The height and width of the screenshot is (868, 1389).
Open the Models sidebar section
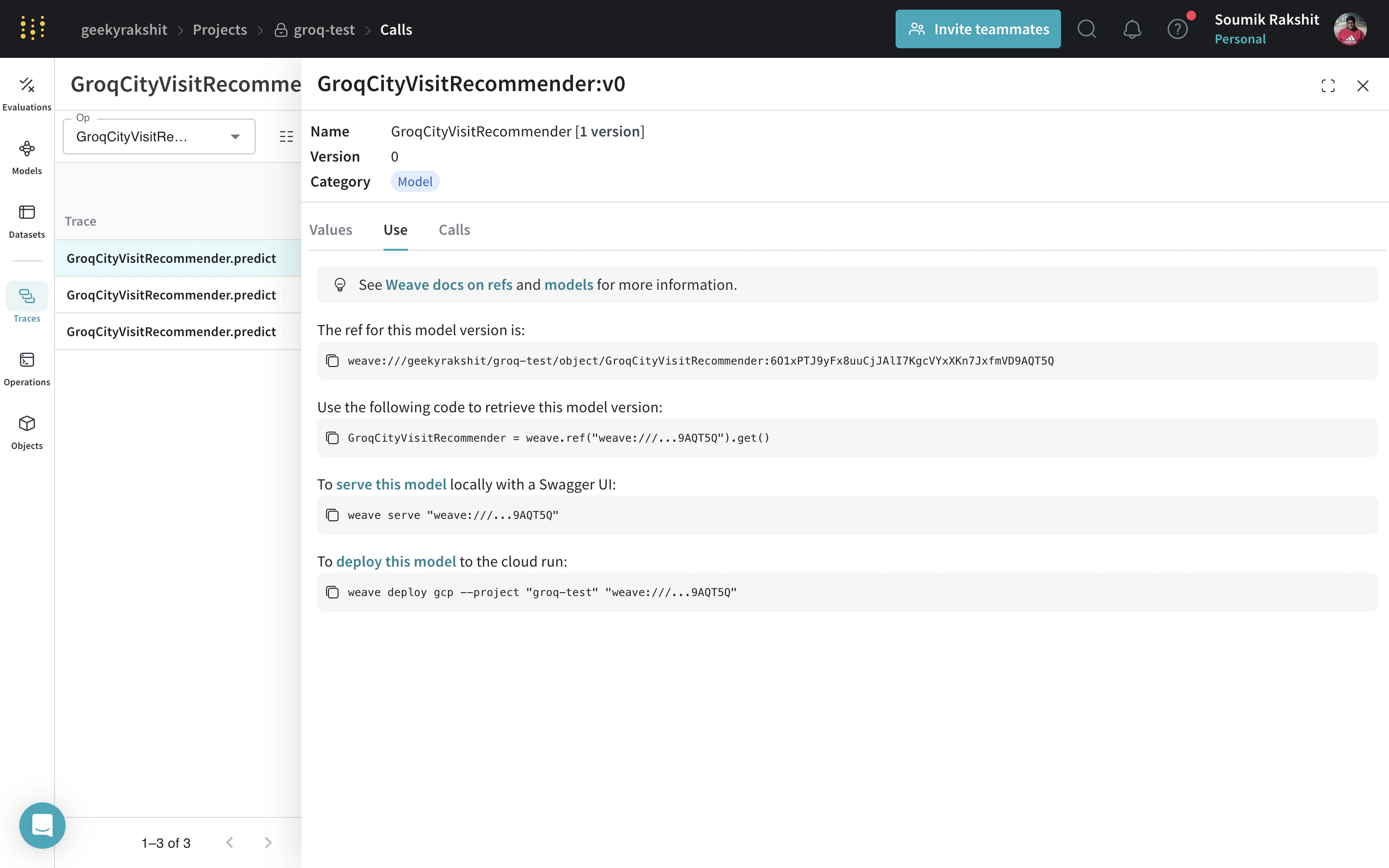[x=27, y=157]
